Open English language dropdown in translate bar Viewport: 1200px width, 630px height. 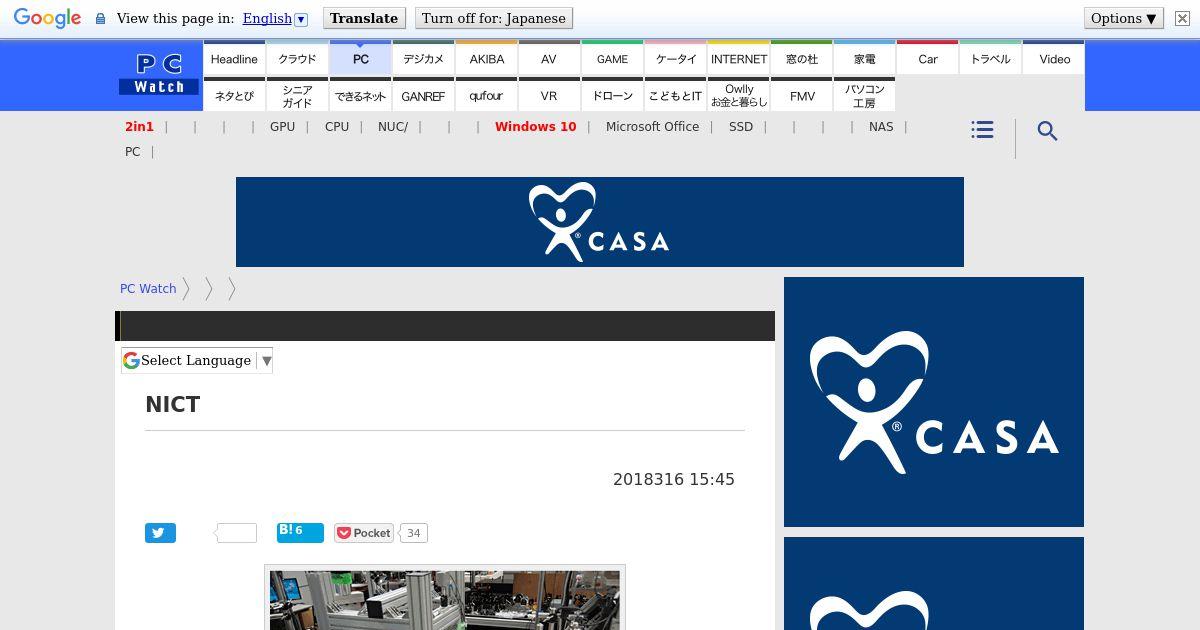click(274, 18)
